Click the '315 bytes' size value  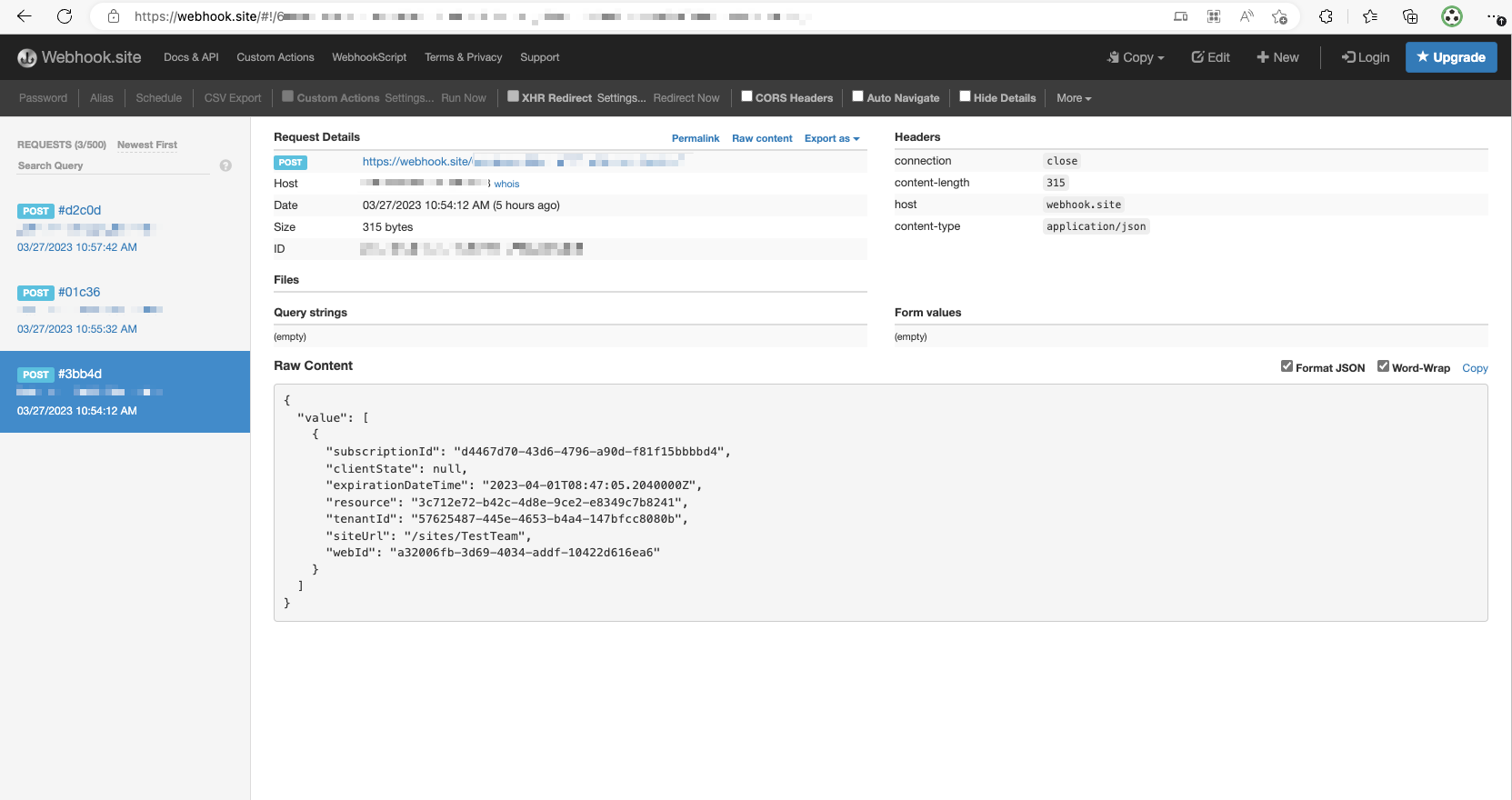click(x=387, y=227)
